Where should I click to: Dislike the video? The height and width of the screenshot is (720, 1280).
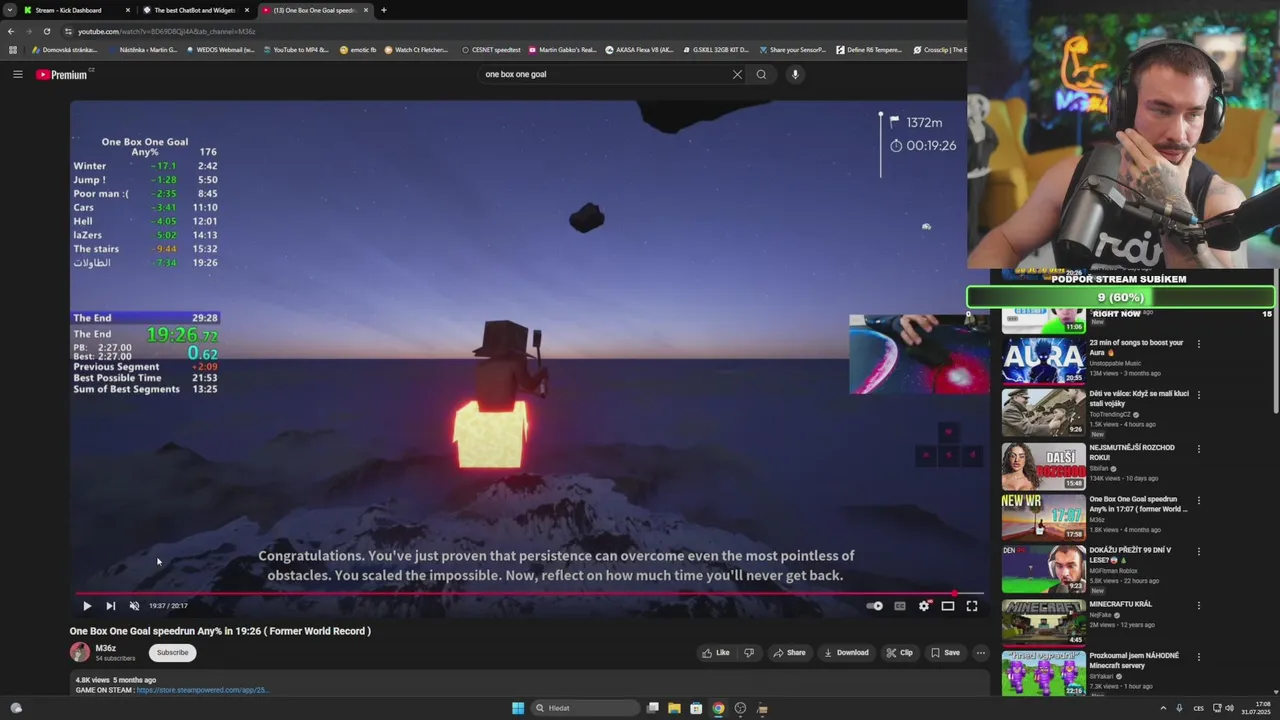pyautogui.click(x=749, y=653)
